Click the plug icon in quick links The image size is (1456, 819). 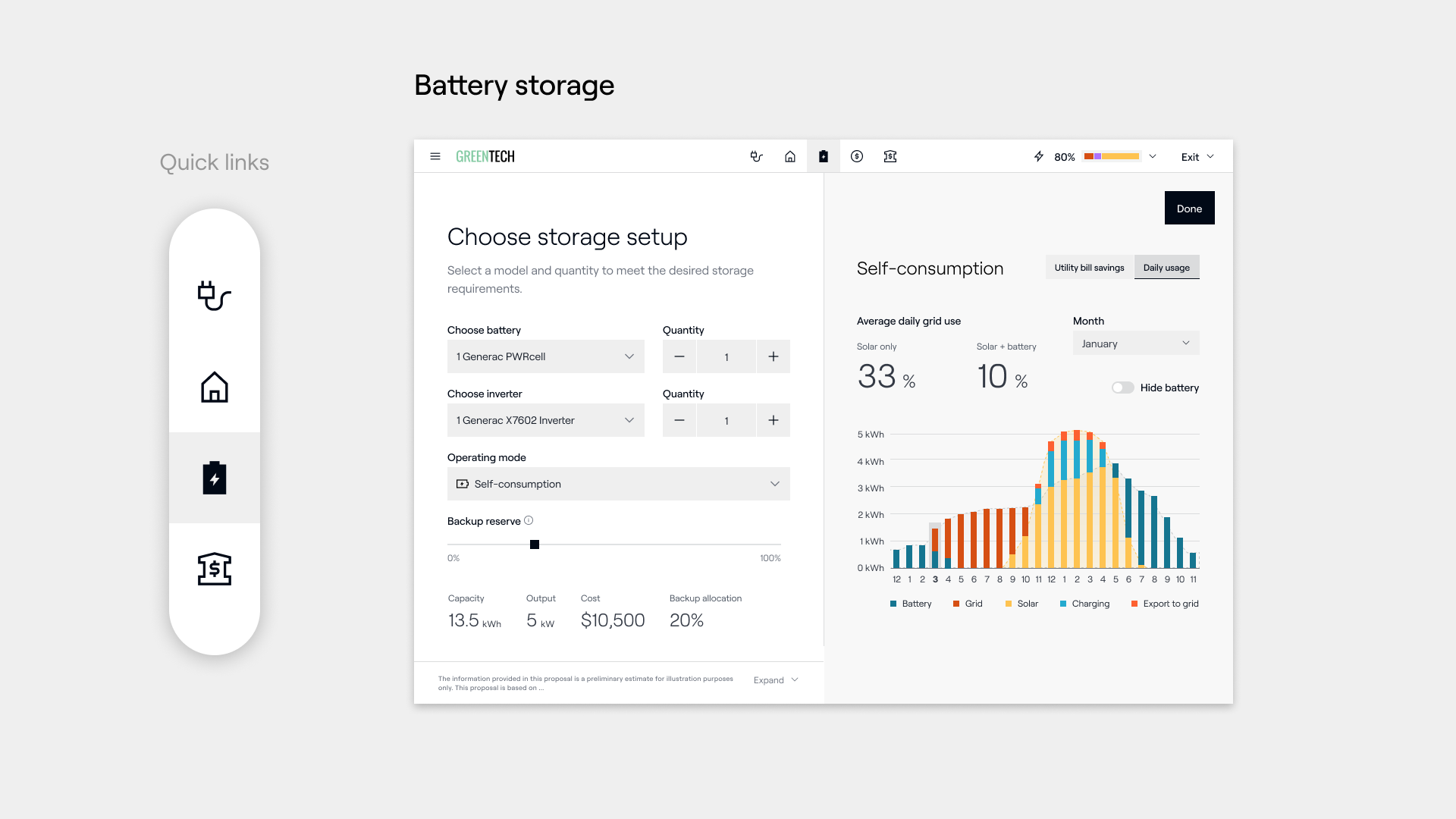click(x=214, y=296)
